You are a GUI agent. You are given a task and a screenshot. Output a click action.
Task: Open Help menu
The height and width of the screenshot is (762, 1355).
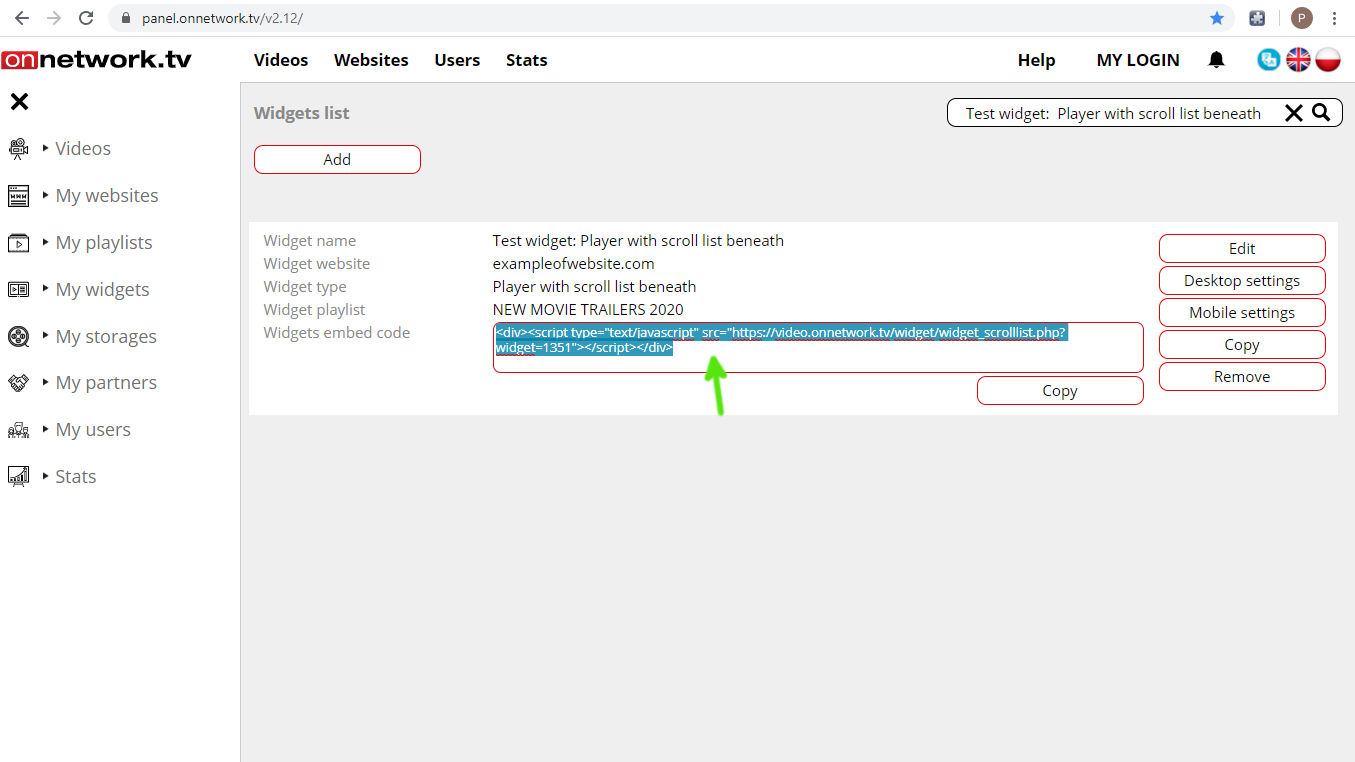1036,60
